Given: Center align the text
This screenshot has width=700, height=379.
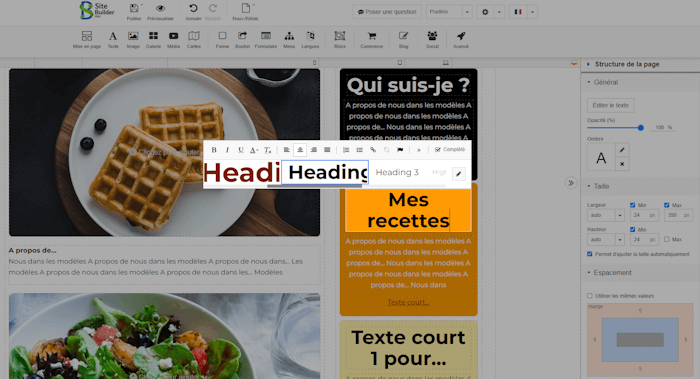Looking at the screenshot, I should coord(300,150).
